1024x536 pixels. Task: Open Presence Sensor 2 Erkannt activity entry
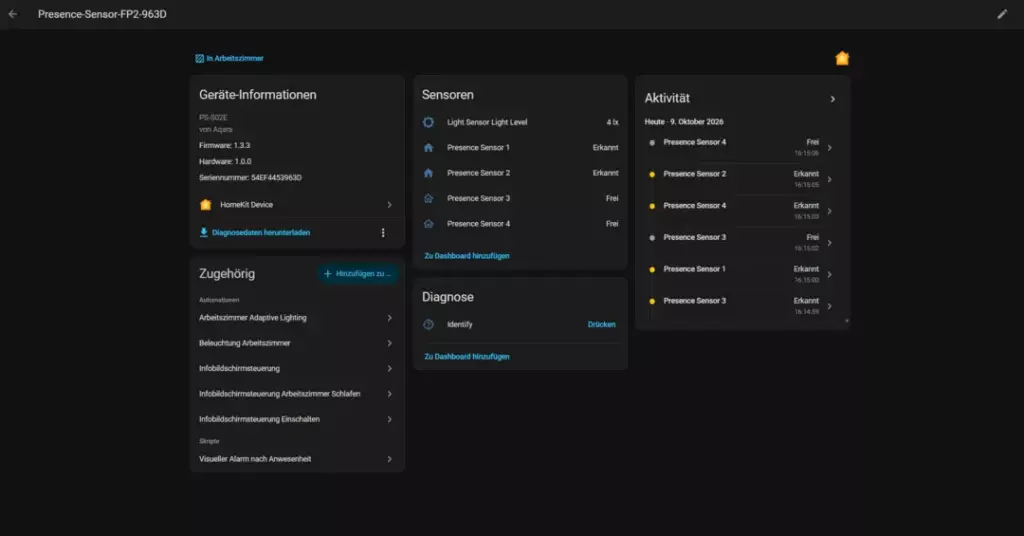[742, 179]
